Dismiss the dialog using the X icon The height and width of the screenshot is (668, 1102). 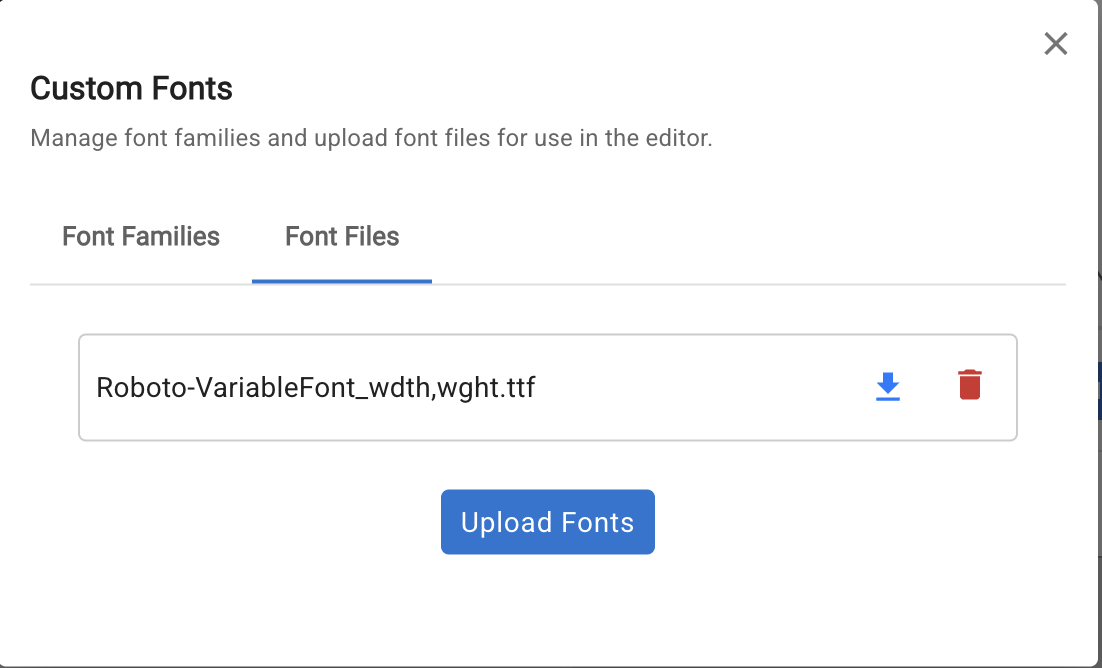[1056, 44]
